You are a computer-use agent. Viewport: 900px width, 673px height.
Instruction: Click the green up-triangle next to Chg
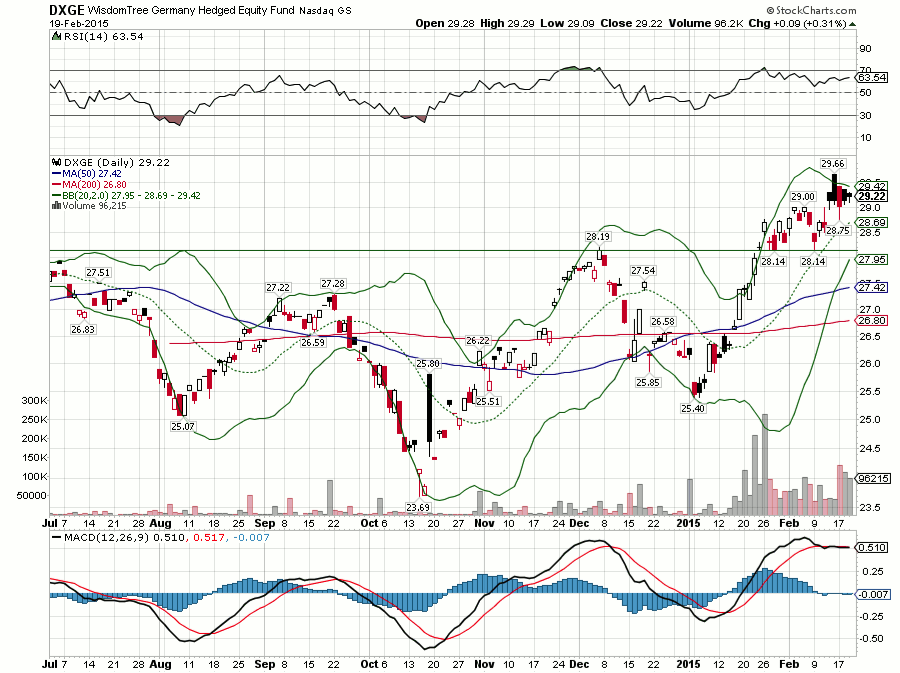852,24
